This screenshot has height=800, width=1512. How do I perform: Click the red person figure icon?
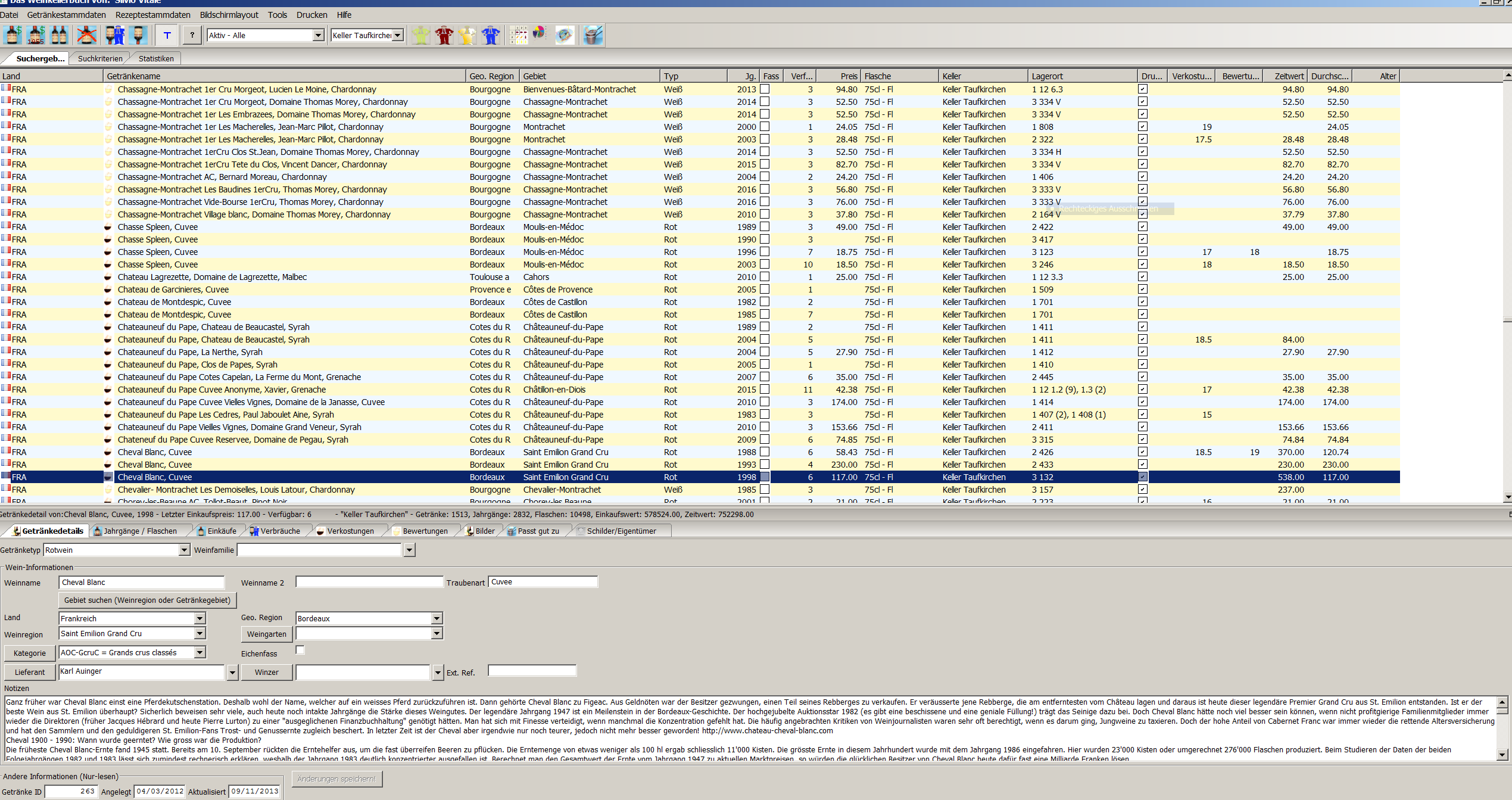pos(444,35)
